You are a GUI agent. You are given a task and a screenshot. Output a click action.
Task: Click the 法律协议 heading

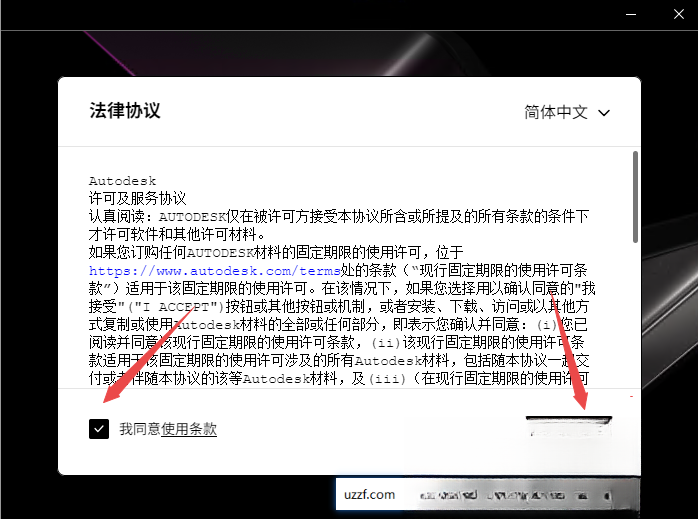125,111
